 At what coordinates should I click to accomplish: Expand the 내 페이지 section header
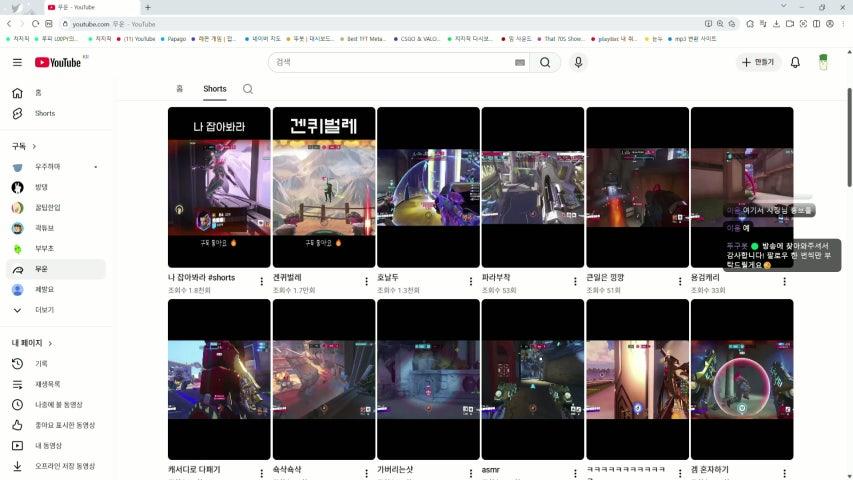coord(33,343)
